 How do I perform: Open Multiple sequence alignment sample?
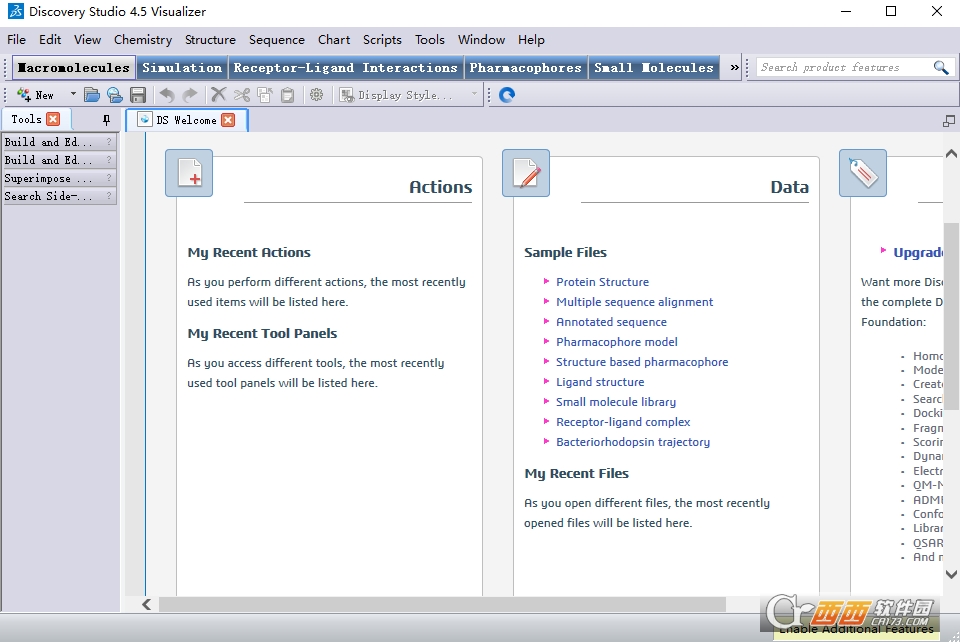pos(634,302)
